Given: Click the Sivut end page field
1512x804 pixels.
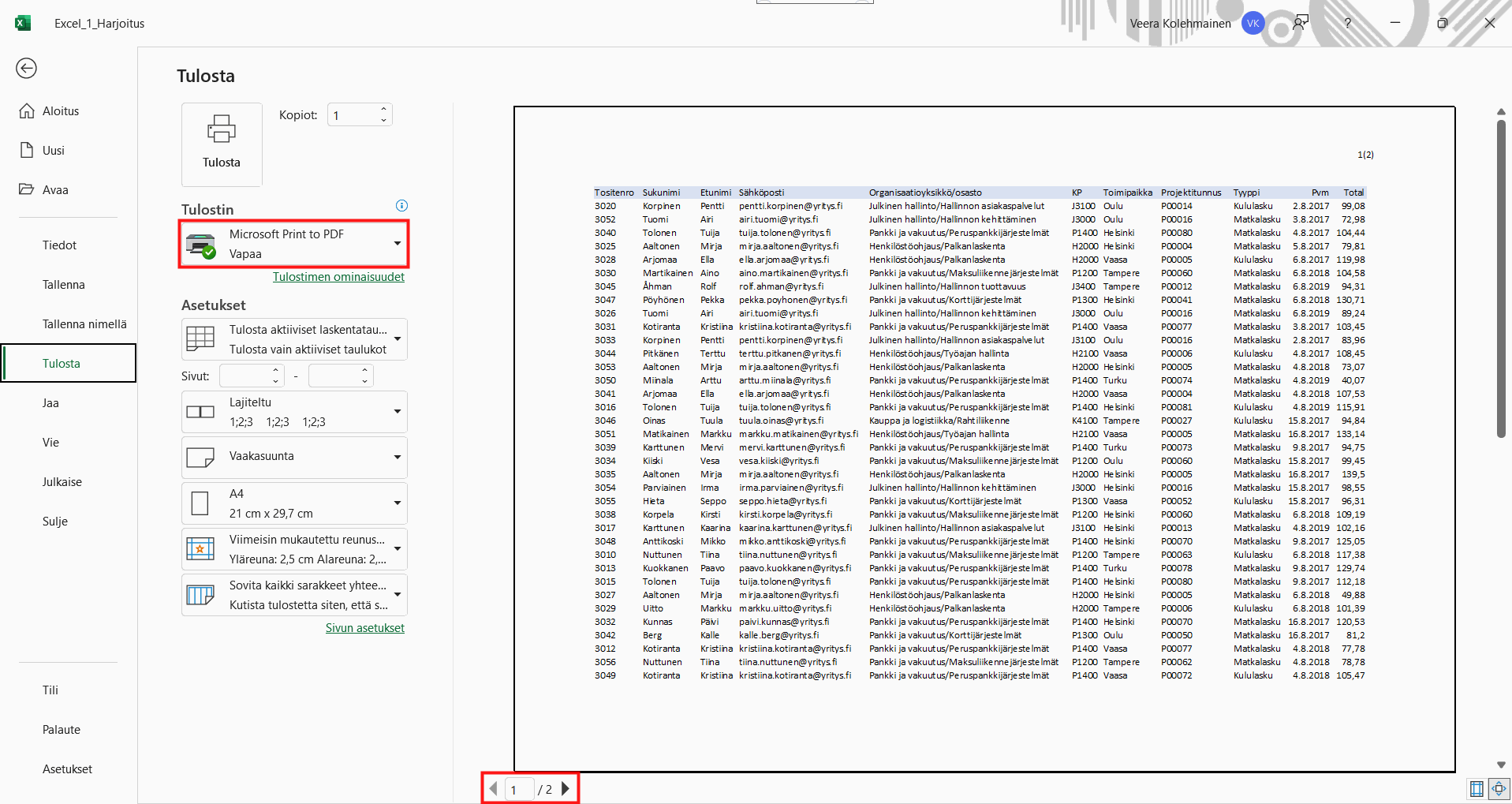Looking at the screenshot, I should coord(334,376).
